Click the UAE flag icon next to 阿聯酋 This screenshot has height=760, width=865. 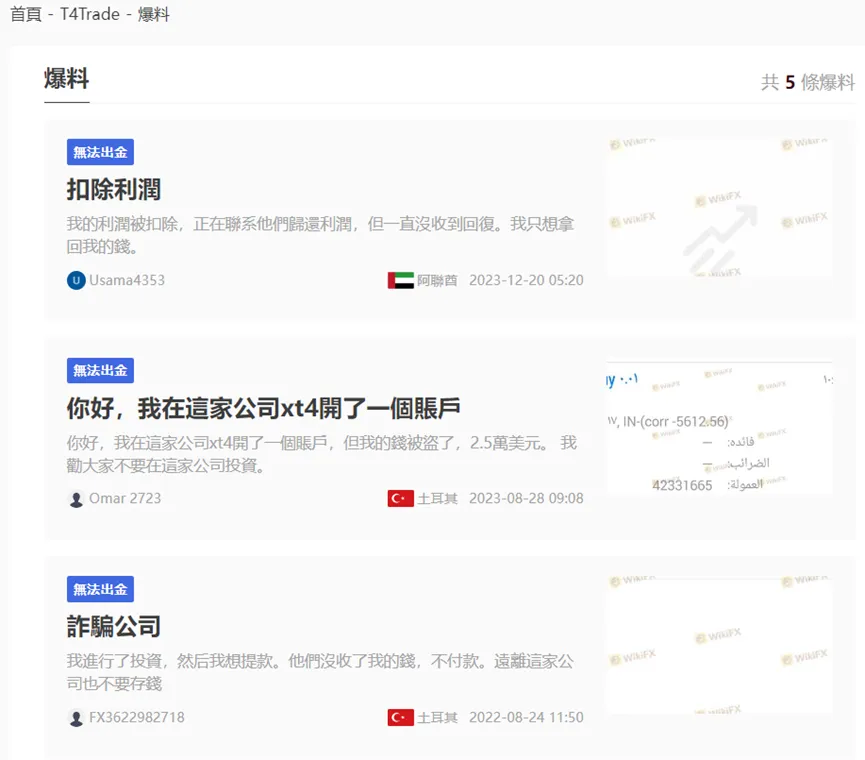[x=401, y=280]
